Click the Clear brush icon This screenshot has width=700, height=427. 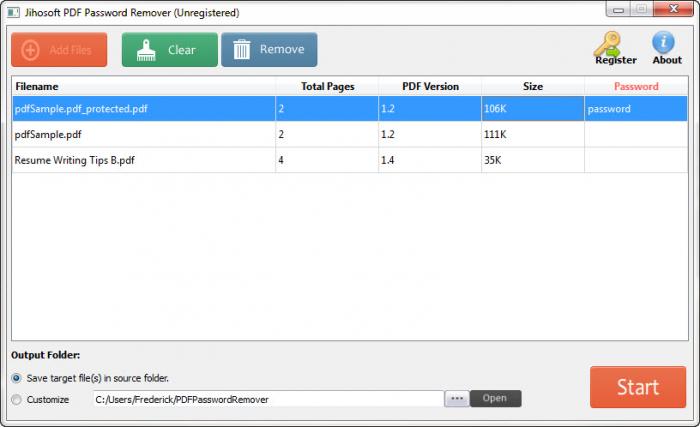click(144, 50)
